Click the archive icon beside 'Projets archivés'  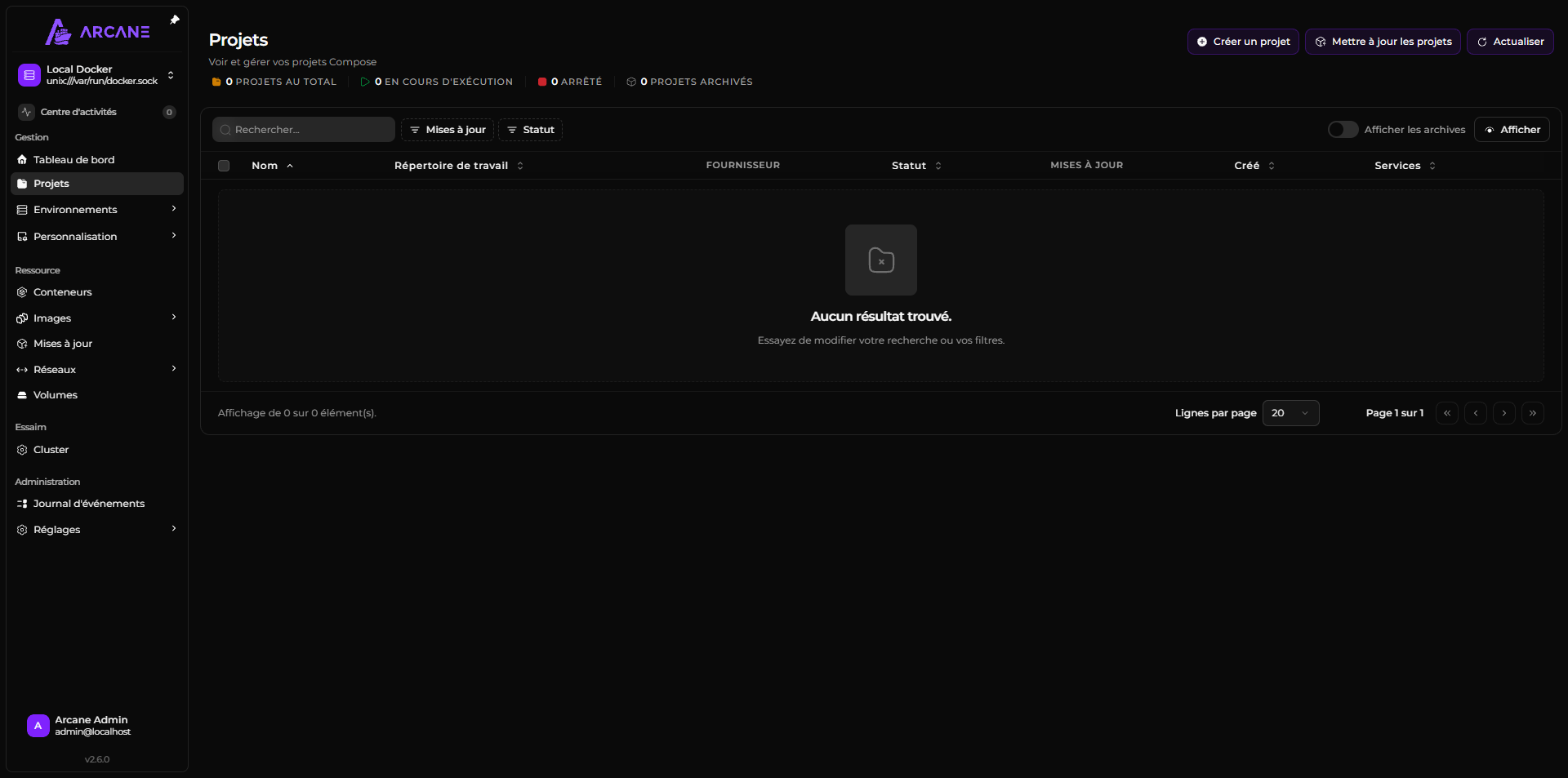tap(631, 82)
